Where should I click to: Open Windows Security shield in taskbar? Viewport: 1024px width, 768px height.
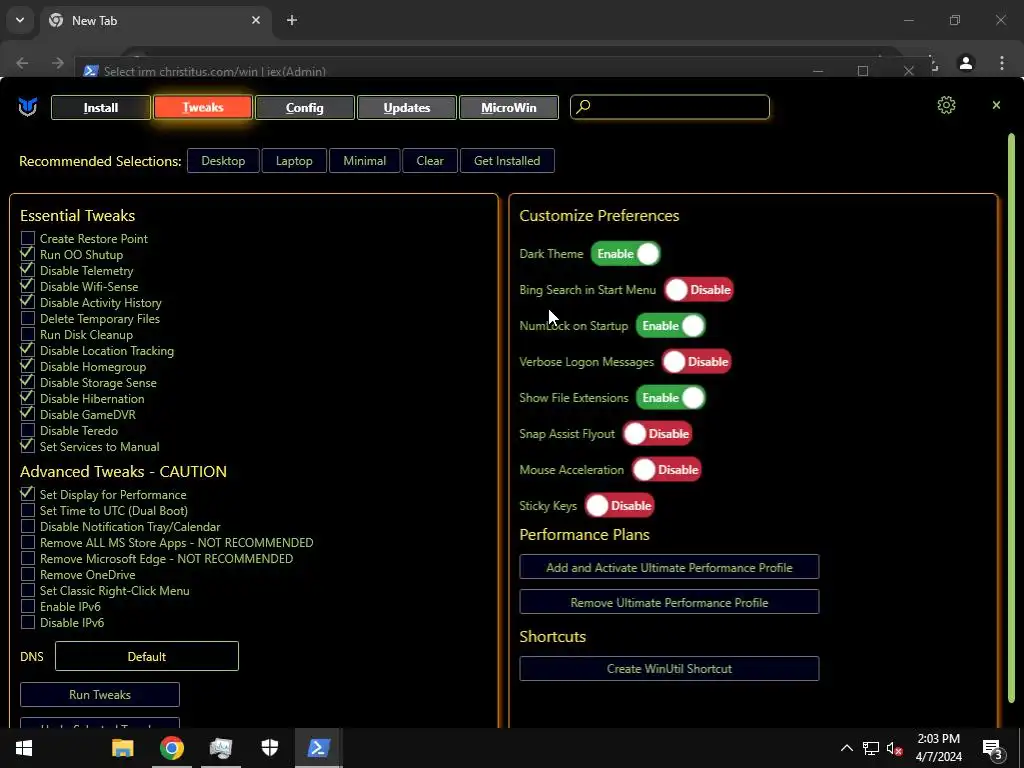tap(270, 748)
